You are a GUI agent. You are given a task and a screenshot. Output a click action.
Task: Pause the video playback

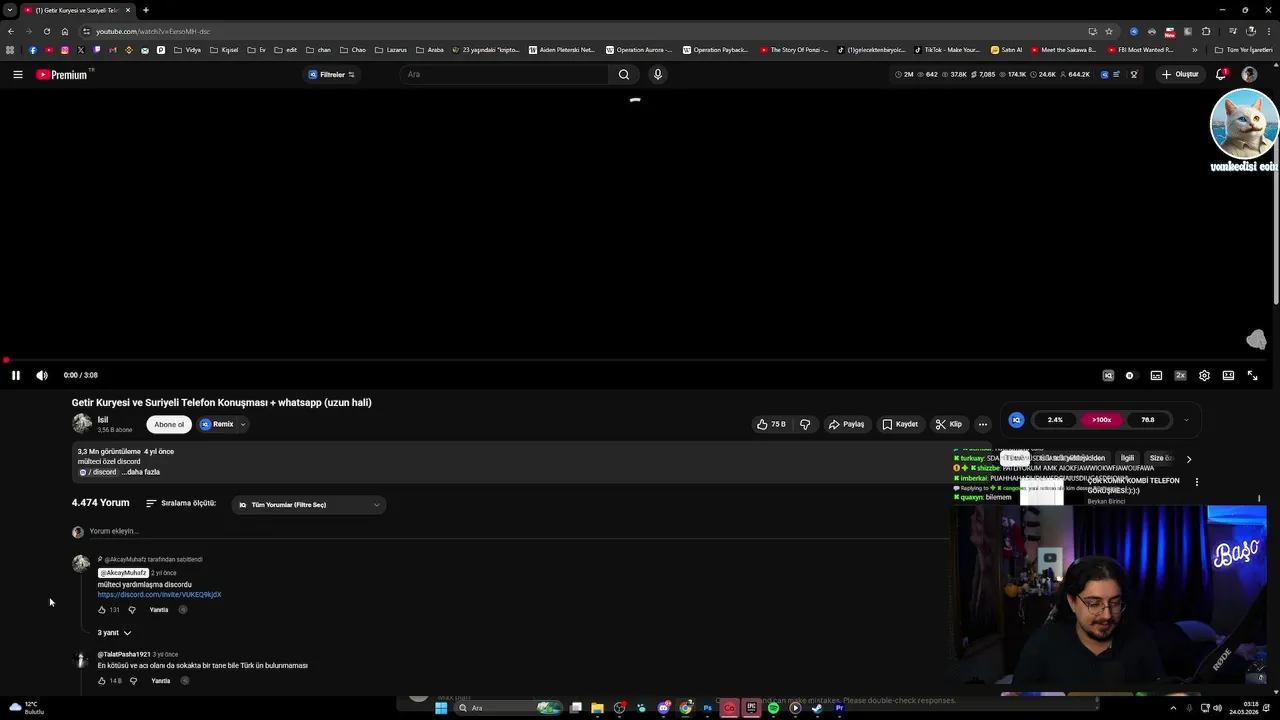[16, 375]
